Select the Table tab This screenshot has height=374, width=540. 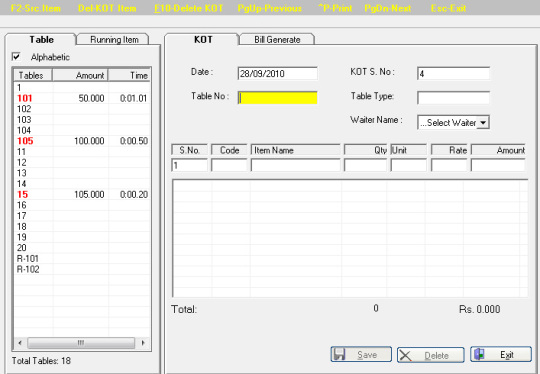[41, 39]
